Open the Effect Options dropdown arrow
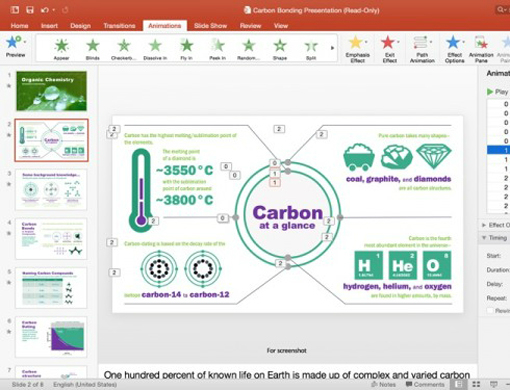 click(464, 42)
